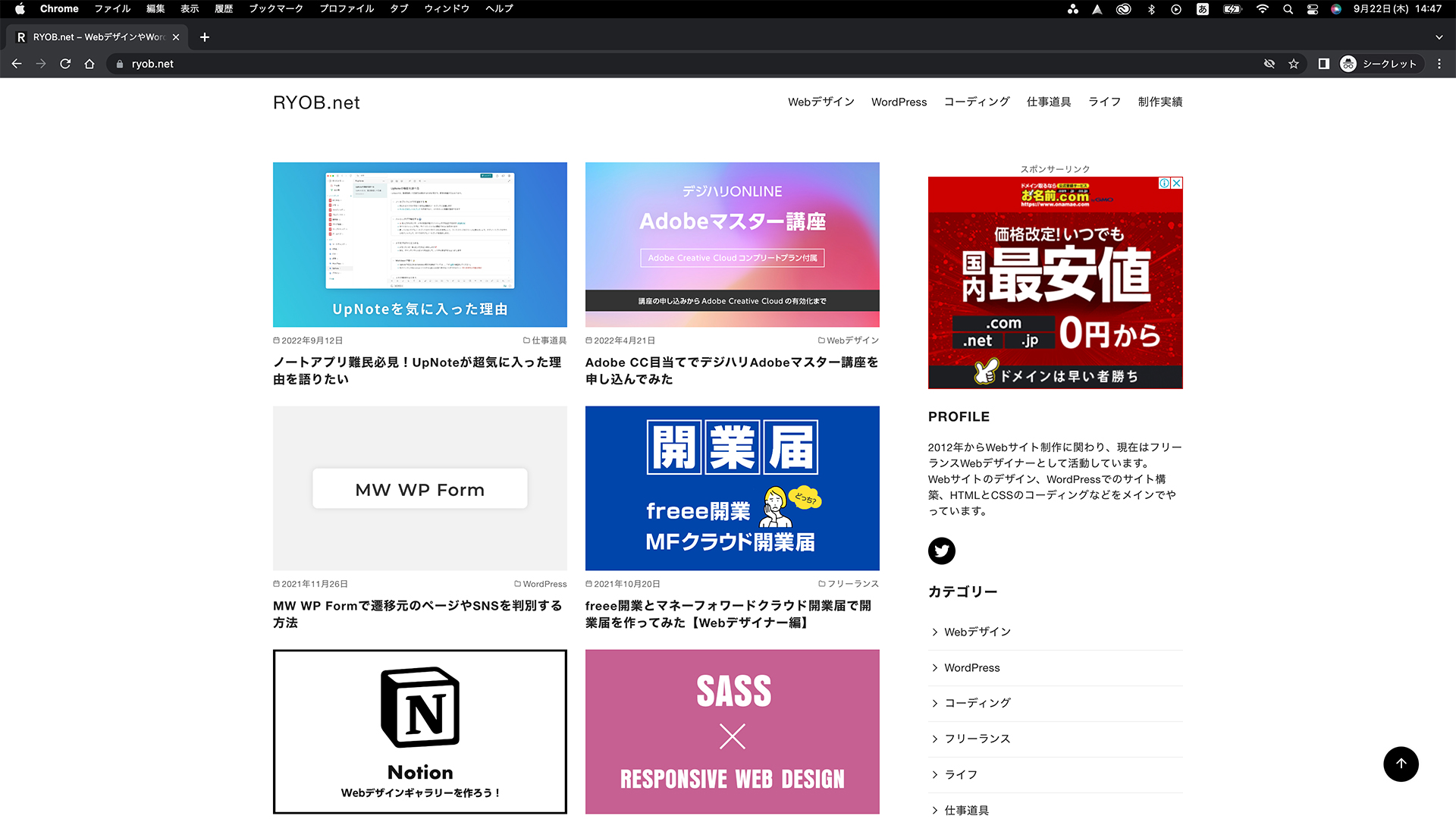Expand the Webデザイン category chevron

[934, 631]
